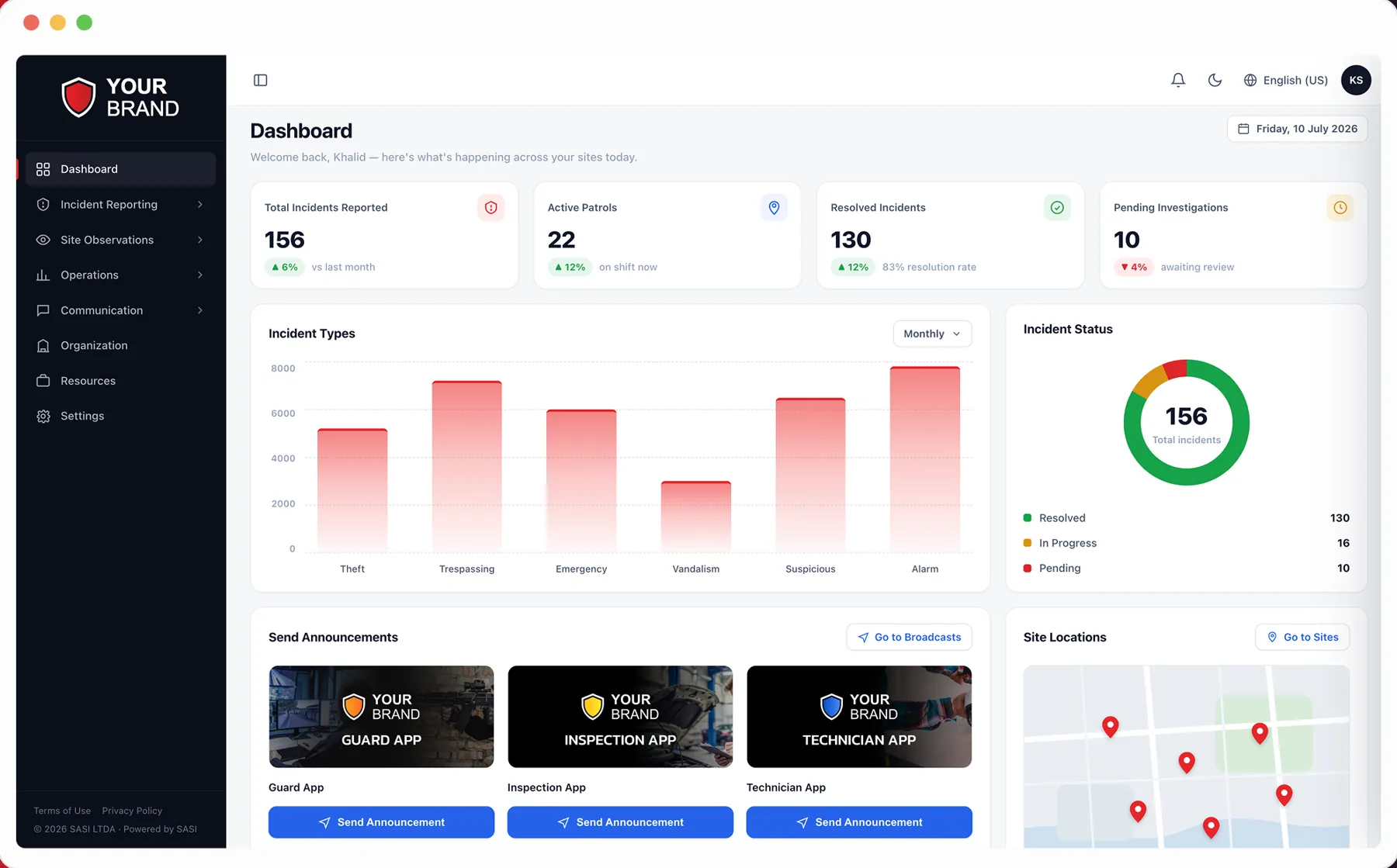Expand the Incident Reporting chevron
The image size is (1397, 868).
(200, 204)
